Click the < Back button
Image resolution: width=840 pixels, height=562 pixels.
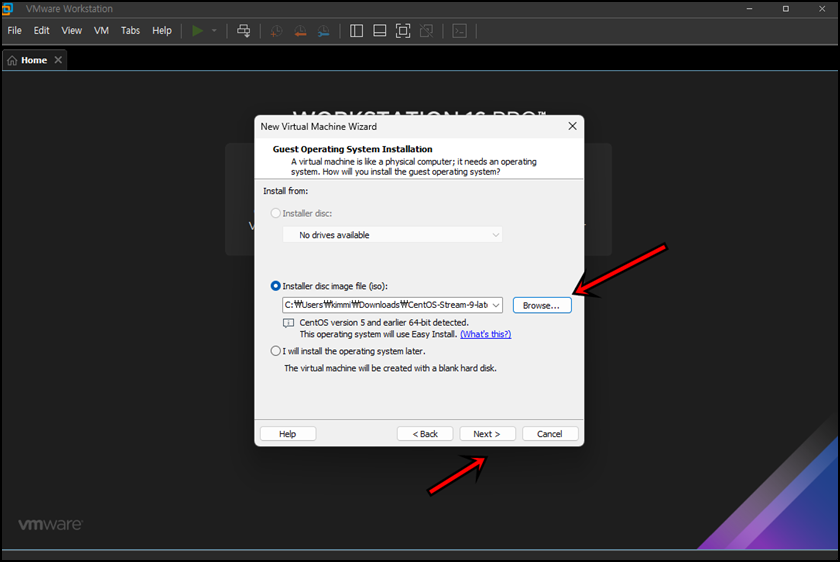425,434
